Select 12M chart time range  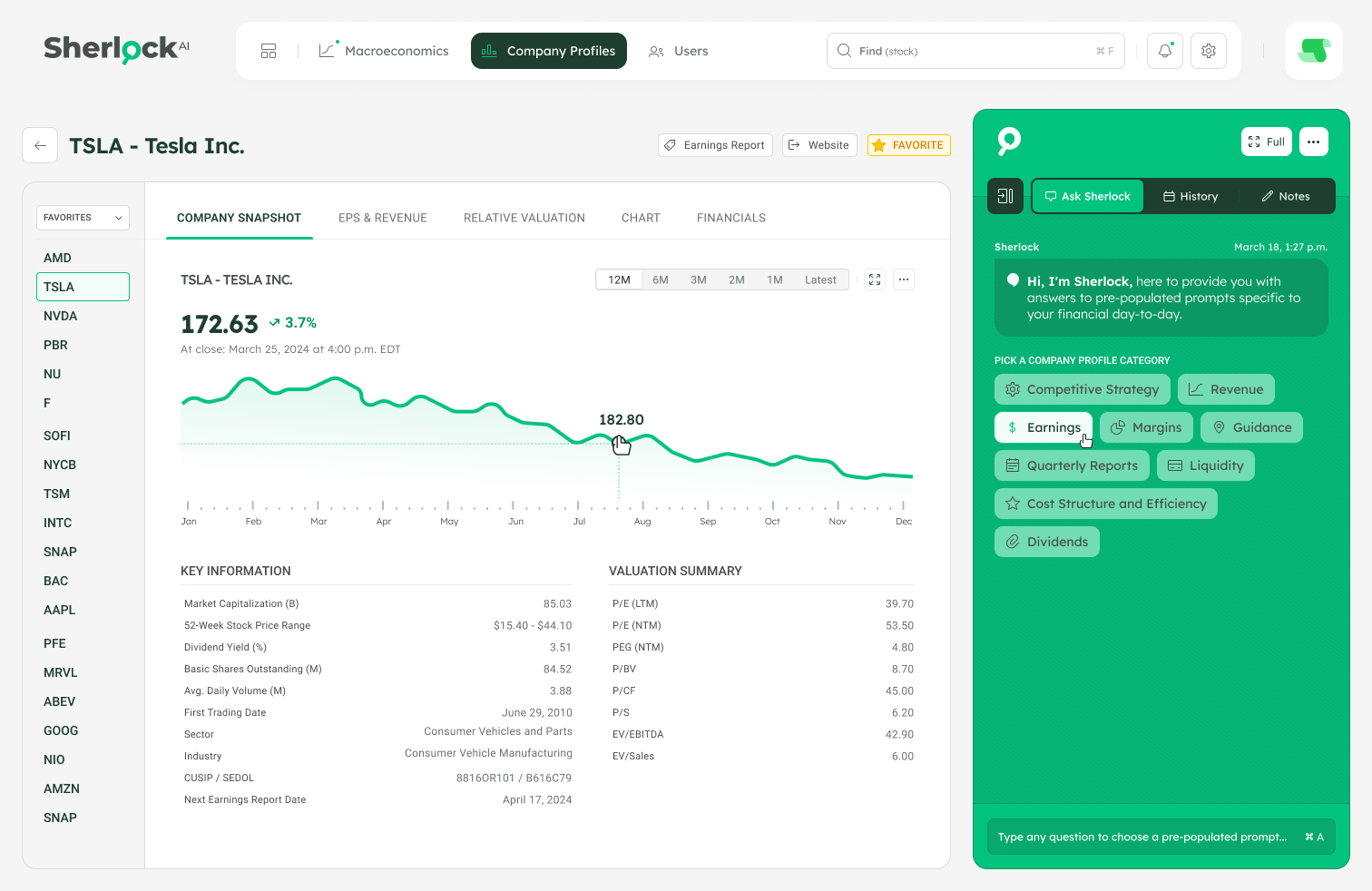[619, 279]
